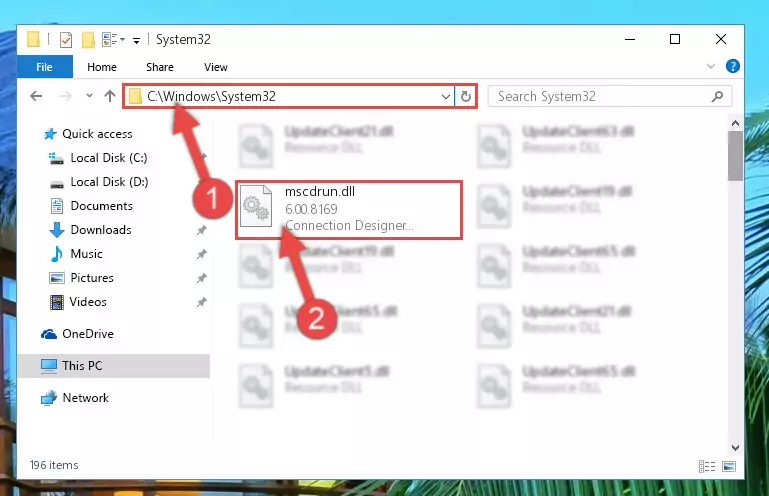Click the New folder icon in title bar
Image resolution: width=769 pixels, height=496 pixels.
88,40
